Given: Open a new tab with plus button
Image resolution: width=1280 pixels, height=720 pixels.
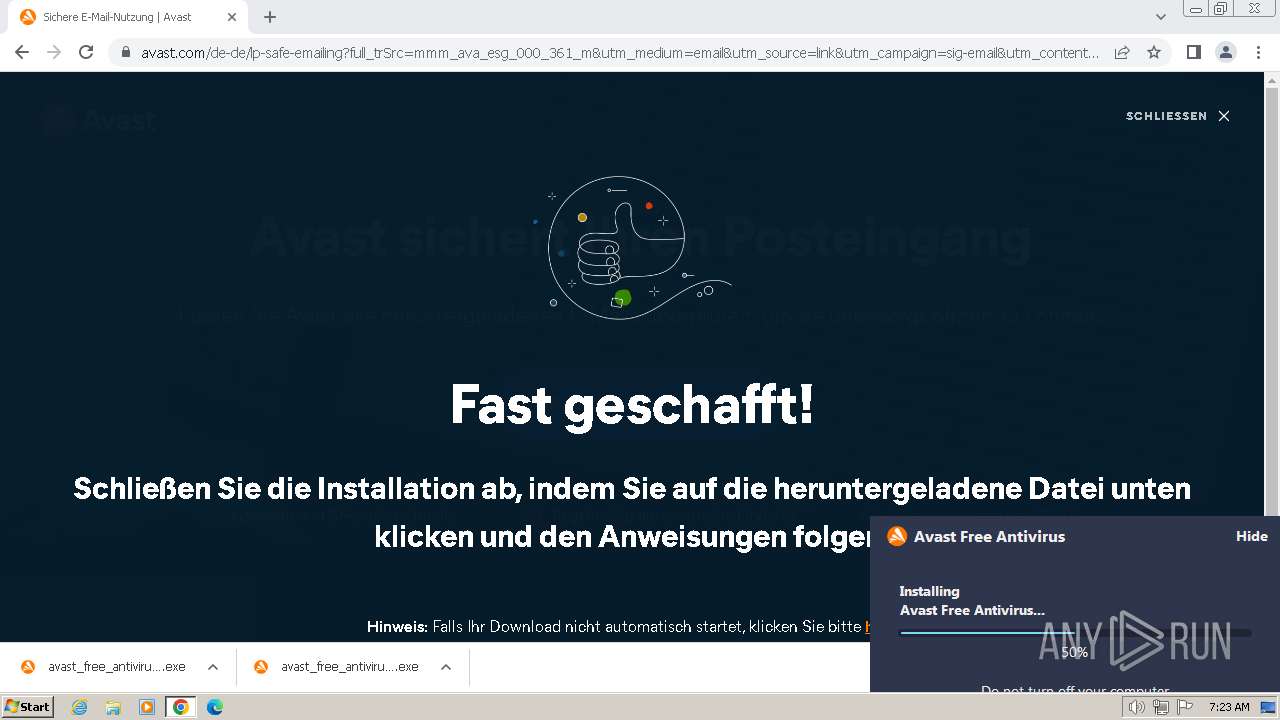Looking at the screenshot, I should [x=270, y=17].
